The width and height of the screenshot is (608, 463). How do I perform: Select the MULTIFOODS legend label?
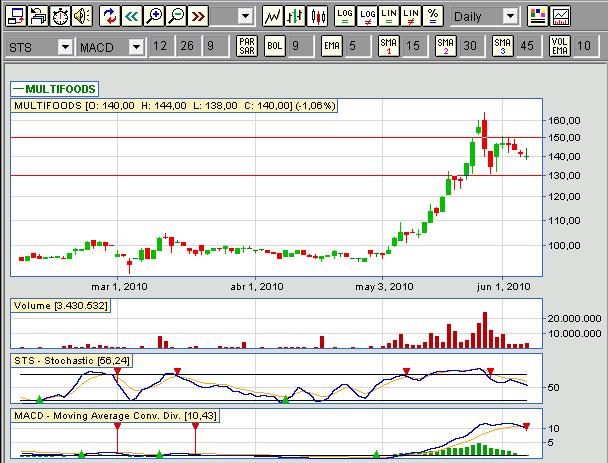54,89
